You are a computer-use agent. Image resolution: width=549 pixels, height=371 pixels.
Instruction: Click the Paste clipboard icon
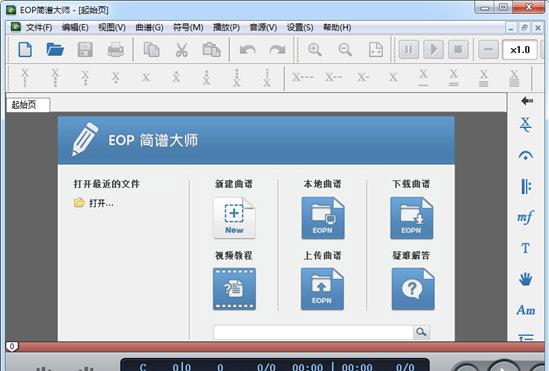click(x=211, y=49)
